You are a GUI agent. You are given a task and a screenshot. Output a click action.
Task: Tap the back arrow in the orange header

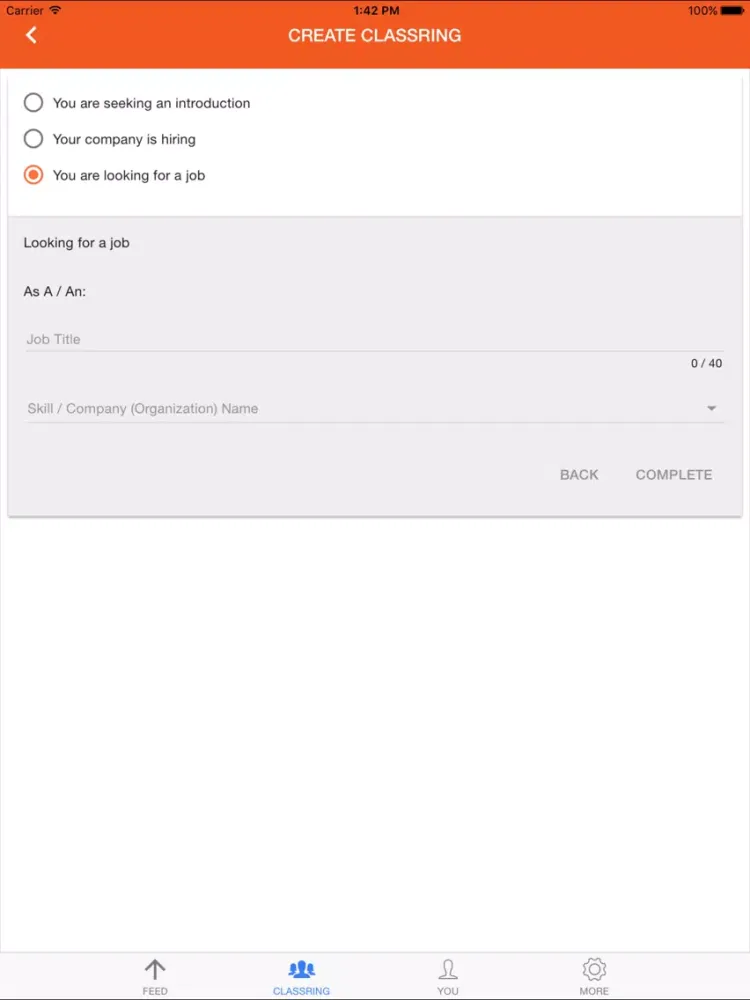32,35
